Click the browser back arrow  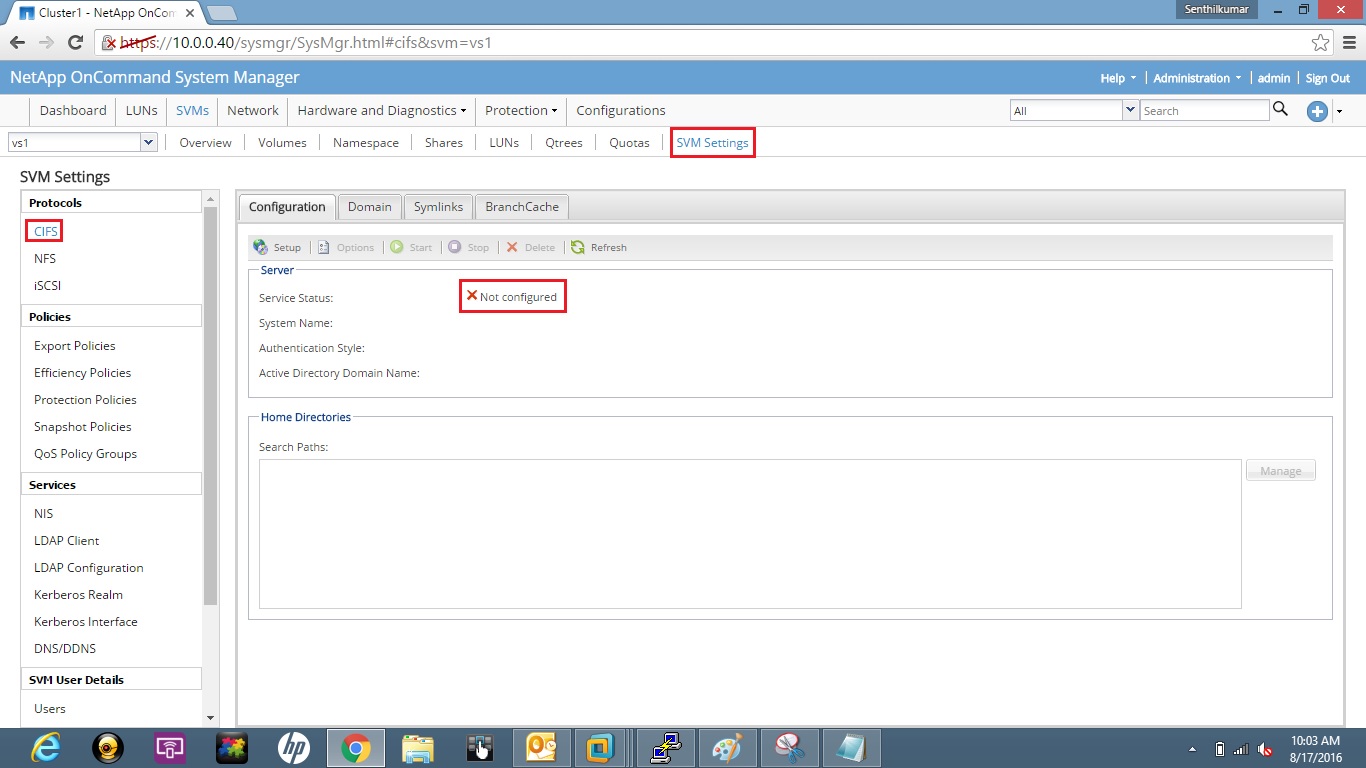pyautogui.click(x=17, y=42)
